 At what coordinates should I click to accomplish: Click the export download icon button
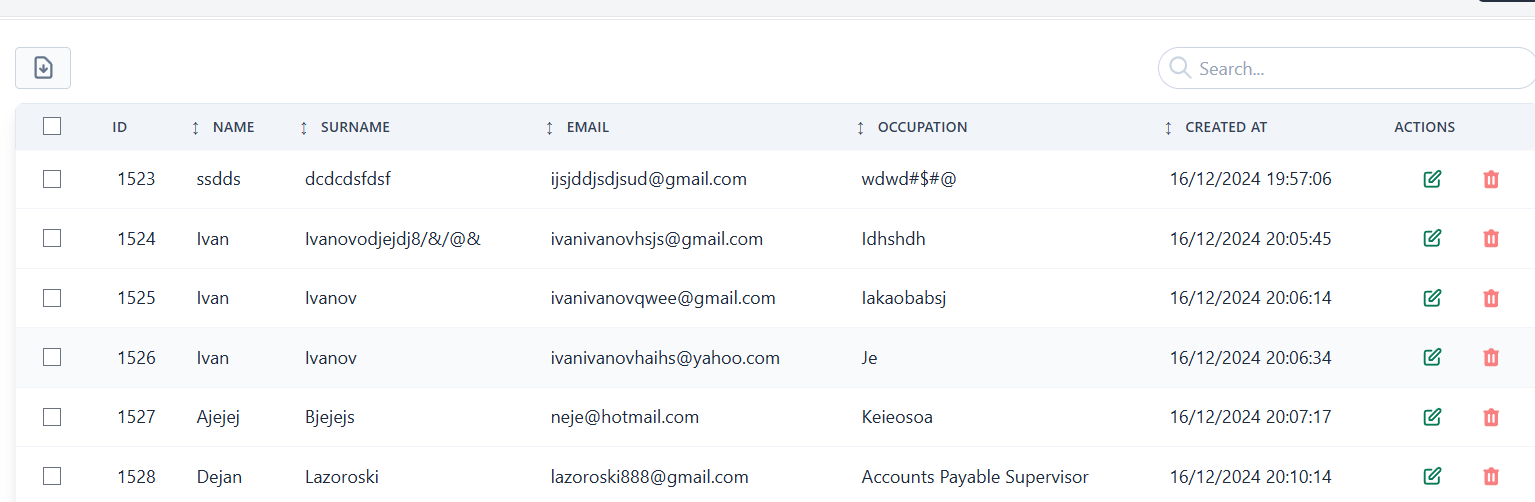click(x=43, y=68)
